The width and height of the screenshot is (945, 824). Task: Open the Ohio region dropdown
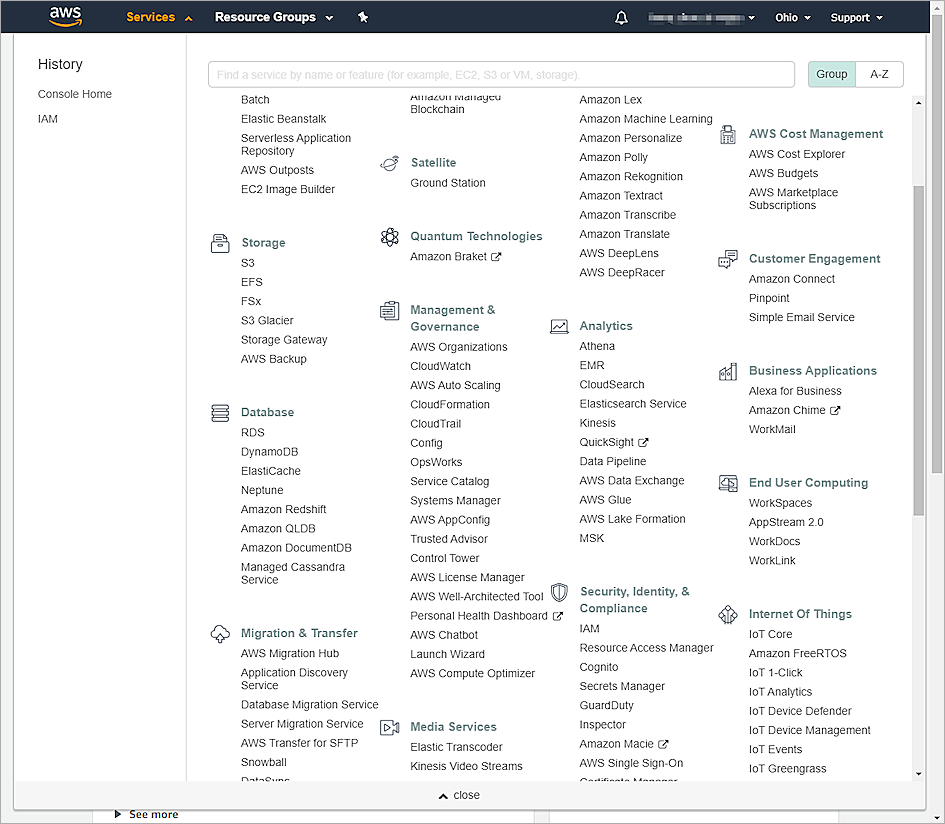click(793, 17)
